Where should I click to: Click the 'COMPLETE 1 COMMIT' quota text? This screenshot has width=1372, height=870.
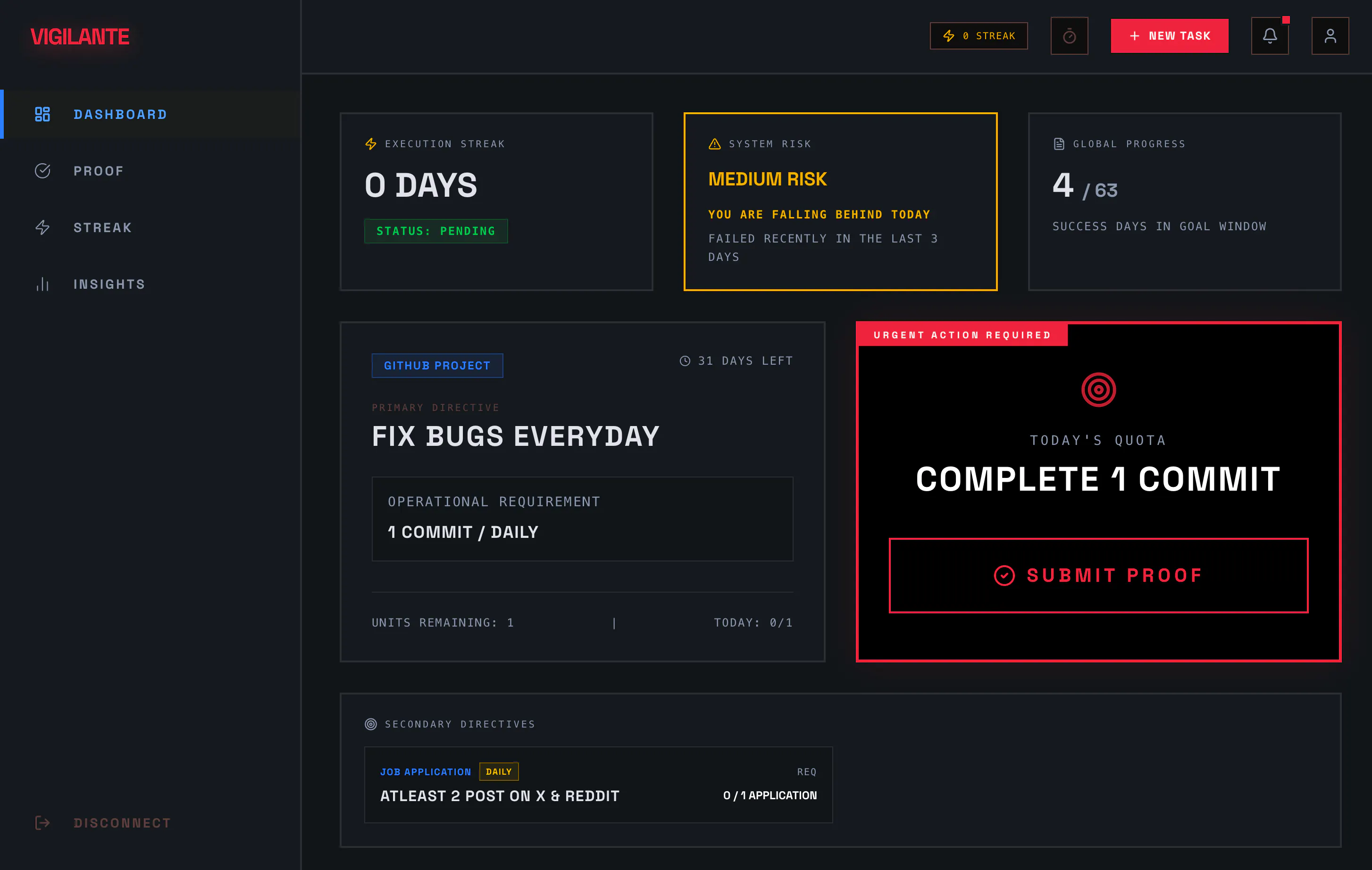pos(1098,479)
